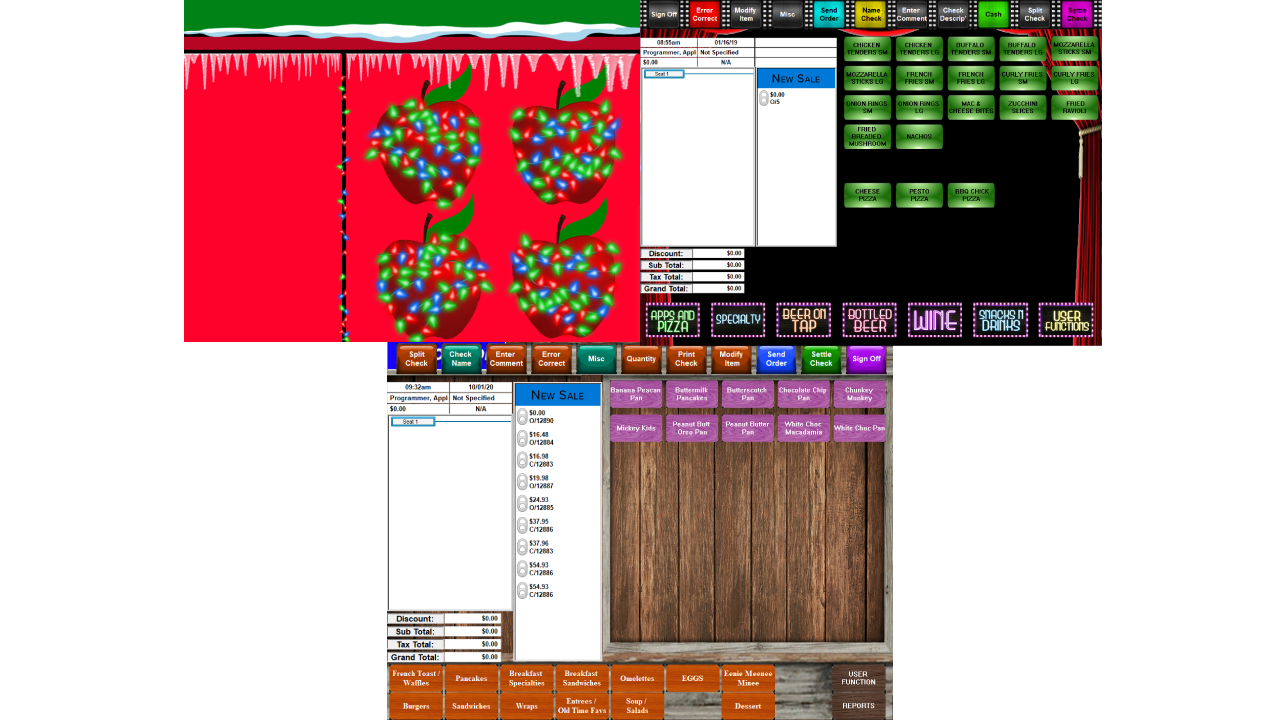Open the Reports button
1280x720 pixels.
[x=858, y=706]
